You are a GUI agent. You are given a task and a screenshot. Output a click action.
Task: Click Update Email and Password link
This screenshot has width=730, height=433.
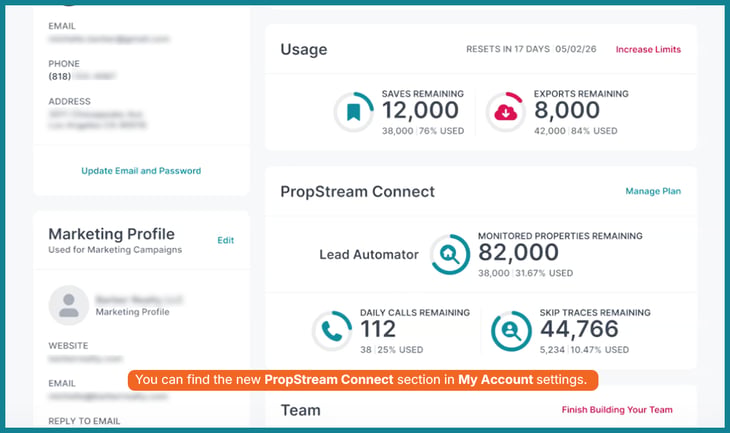click(x=141, y=171)
